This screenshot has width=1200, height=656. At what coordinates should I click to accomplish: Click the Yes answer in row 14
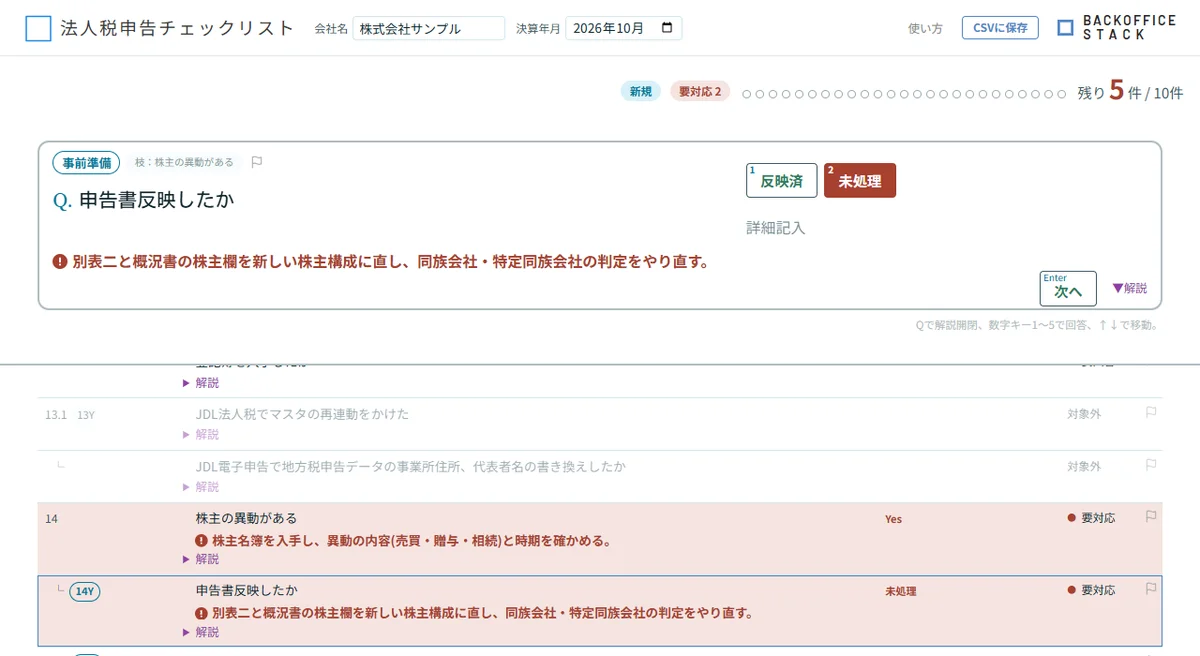(x=893, y=519)
